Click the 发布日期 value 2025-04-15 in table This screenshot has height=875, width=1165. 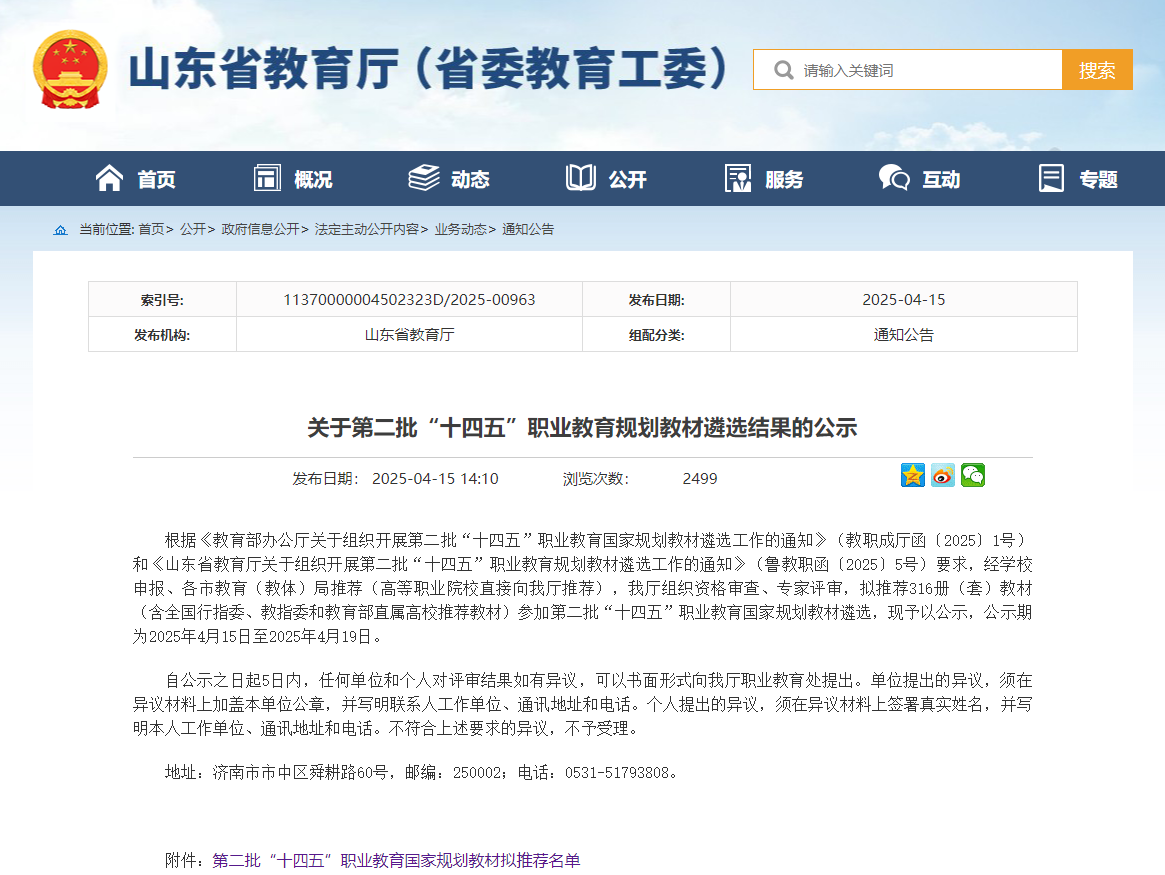[x=903, y=299]
